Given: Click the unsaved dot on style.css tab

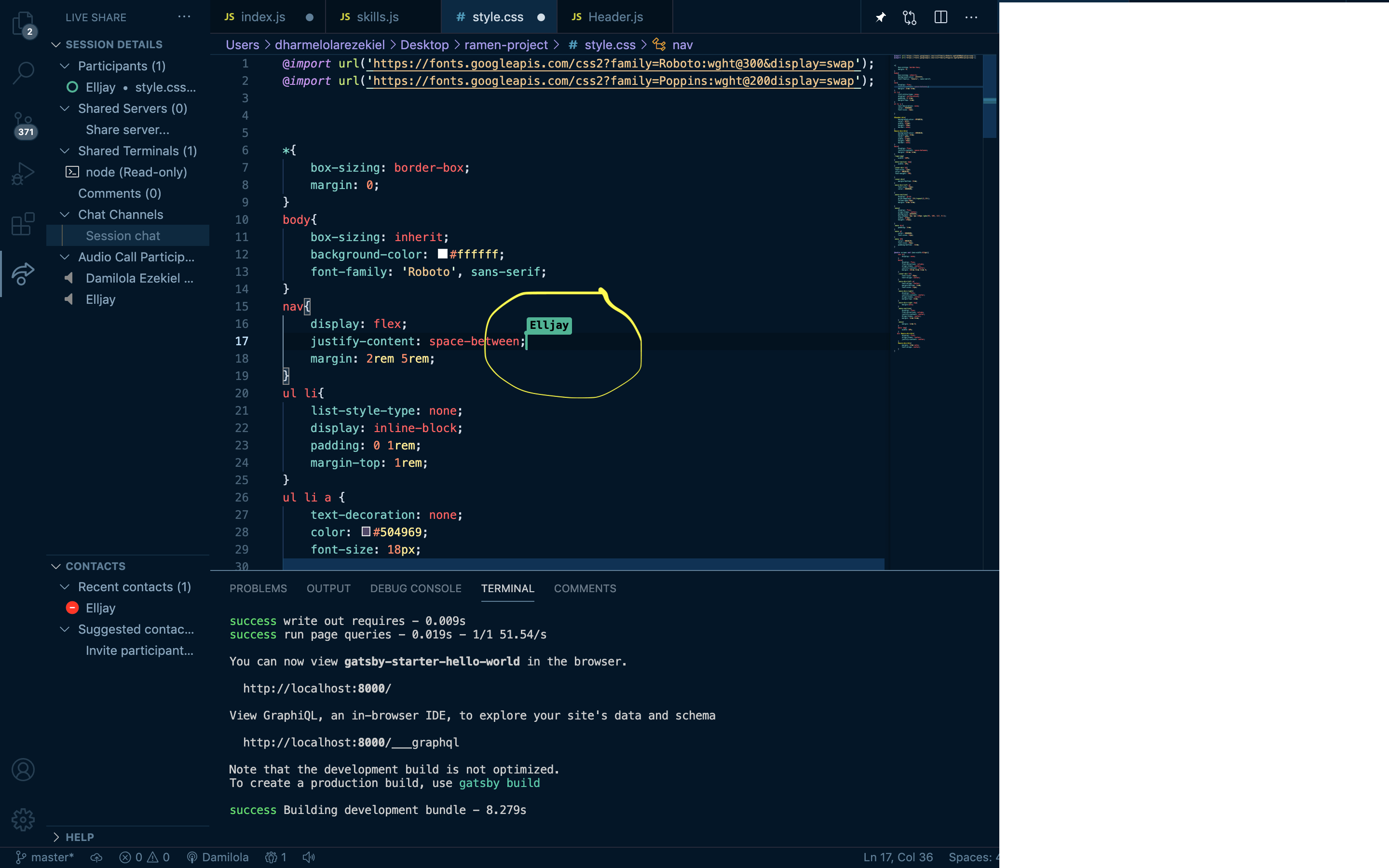Looking at the screenshot, I should coord(541,17).
